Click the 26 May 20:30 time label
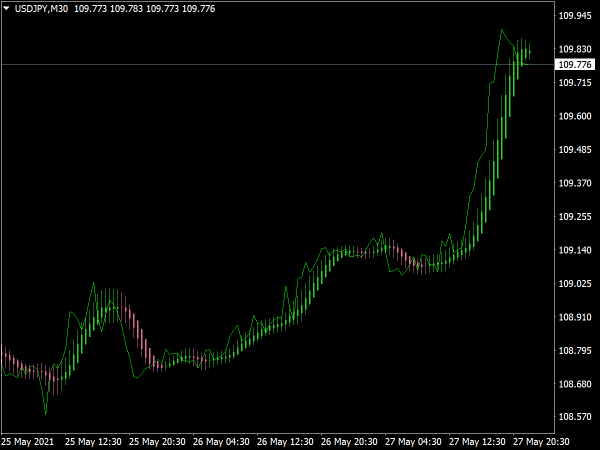This screenshot has height=450, width=600. pos(349,442)
